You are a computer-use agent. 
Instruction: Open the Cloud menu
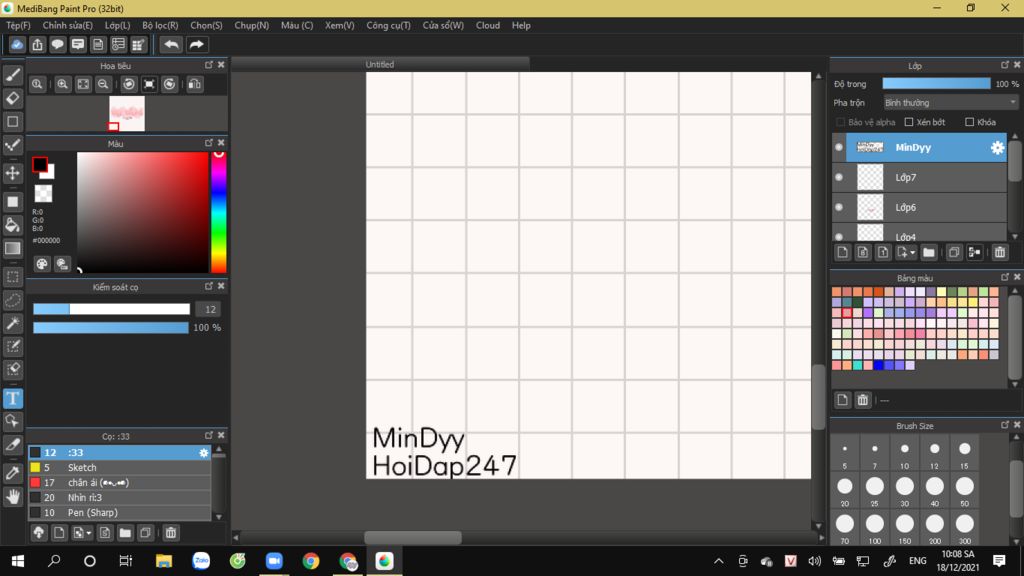[487, 25]
